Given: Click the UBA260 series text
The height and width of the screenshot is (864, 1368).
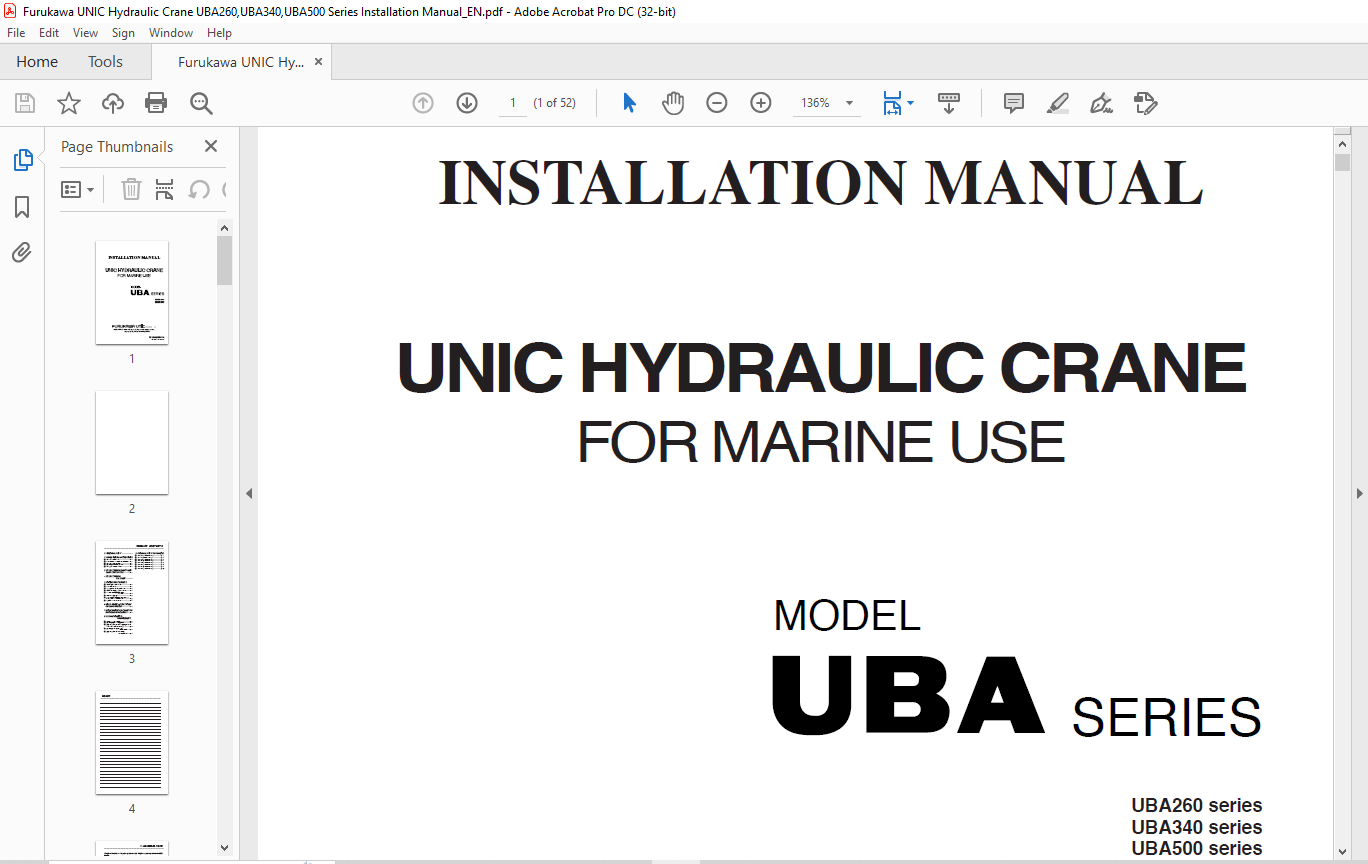Looking at the screenshot, I should pyautogui.click(x=1197, y=805).
